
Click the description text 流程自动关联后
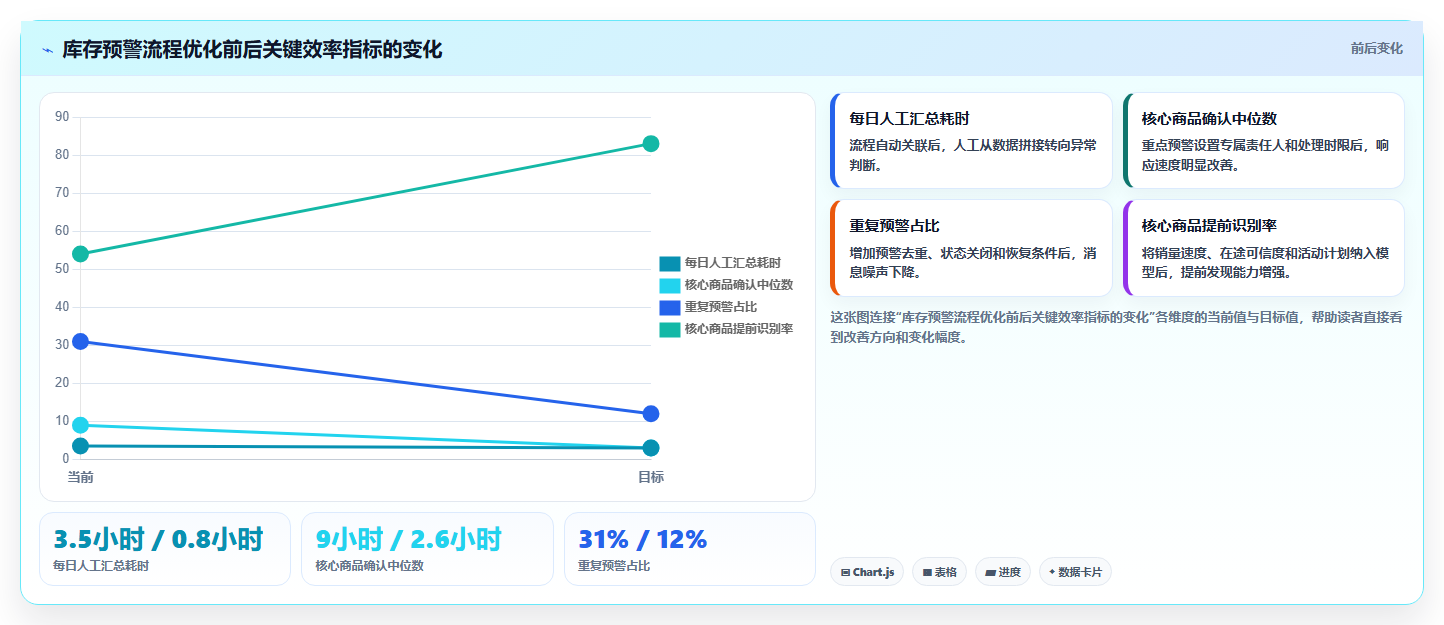972,155
